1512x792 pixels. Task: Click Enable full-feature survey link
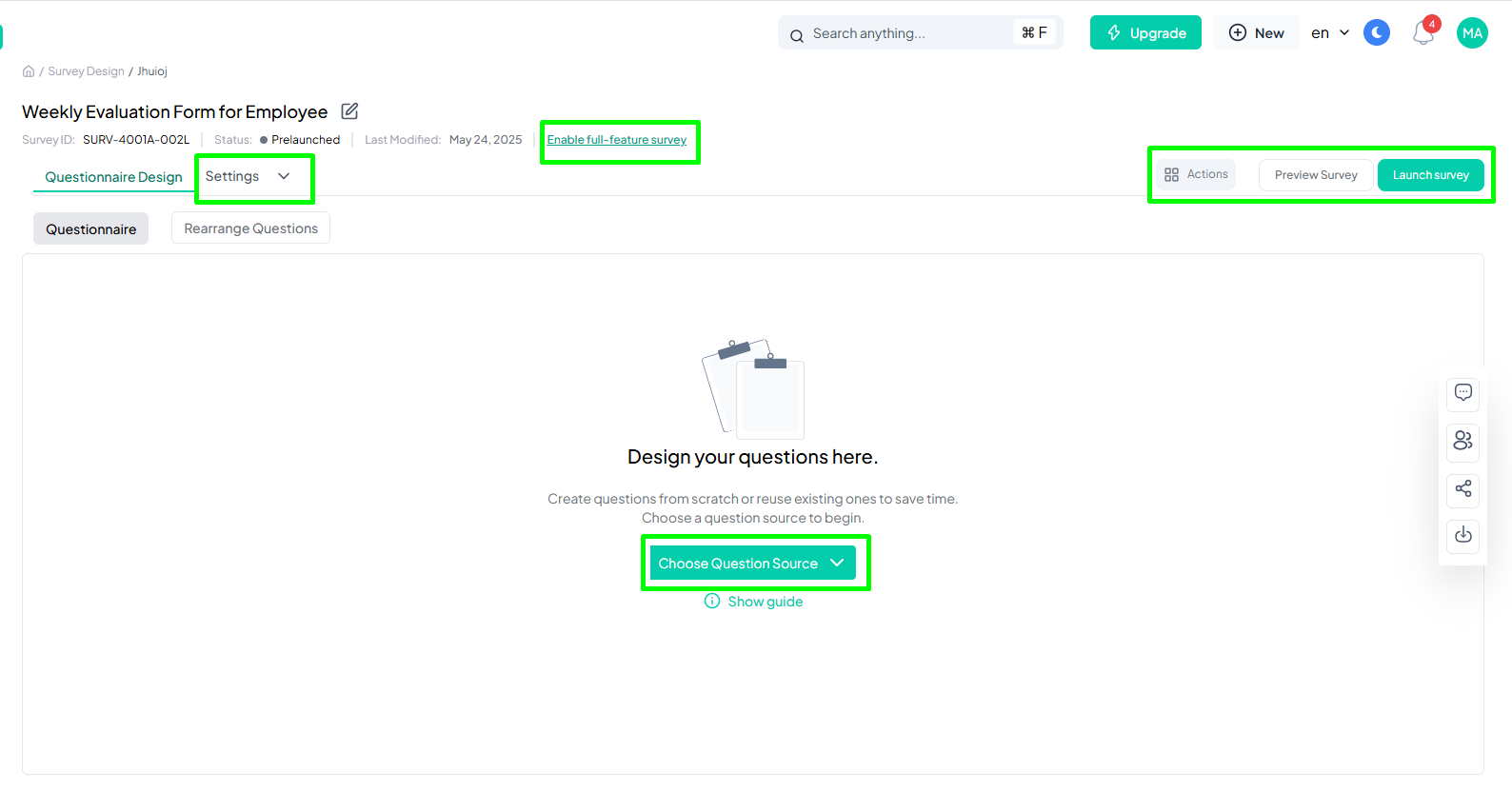click(617, 140)
